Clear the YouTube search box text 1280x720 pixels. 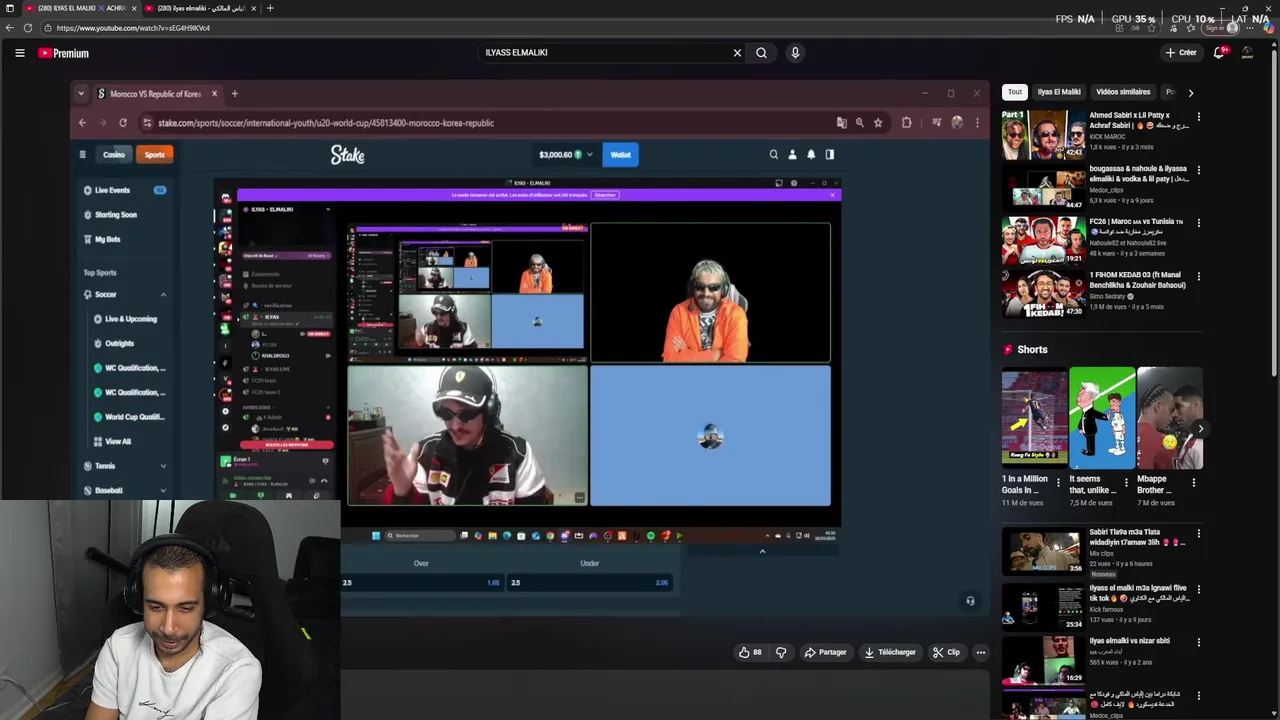pos(737,53)
